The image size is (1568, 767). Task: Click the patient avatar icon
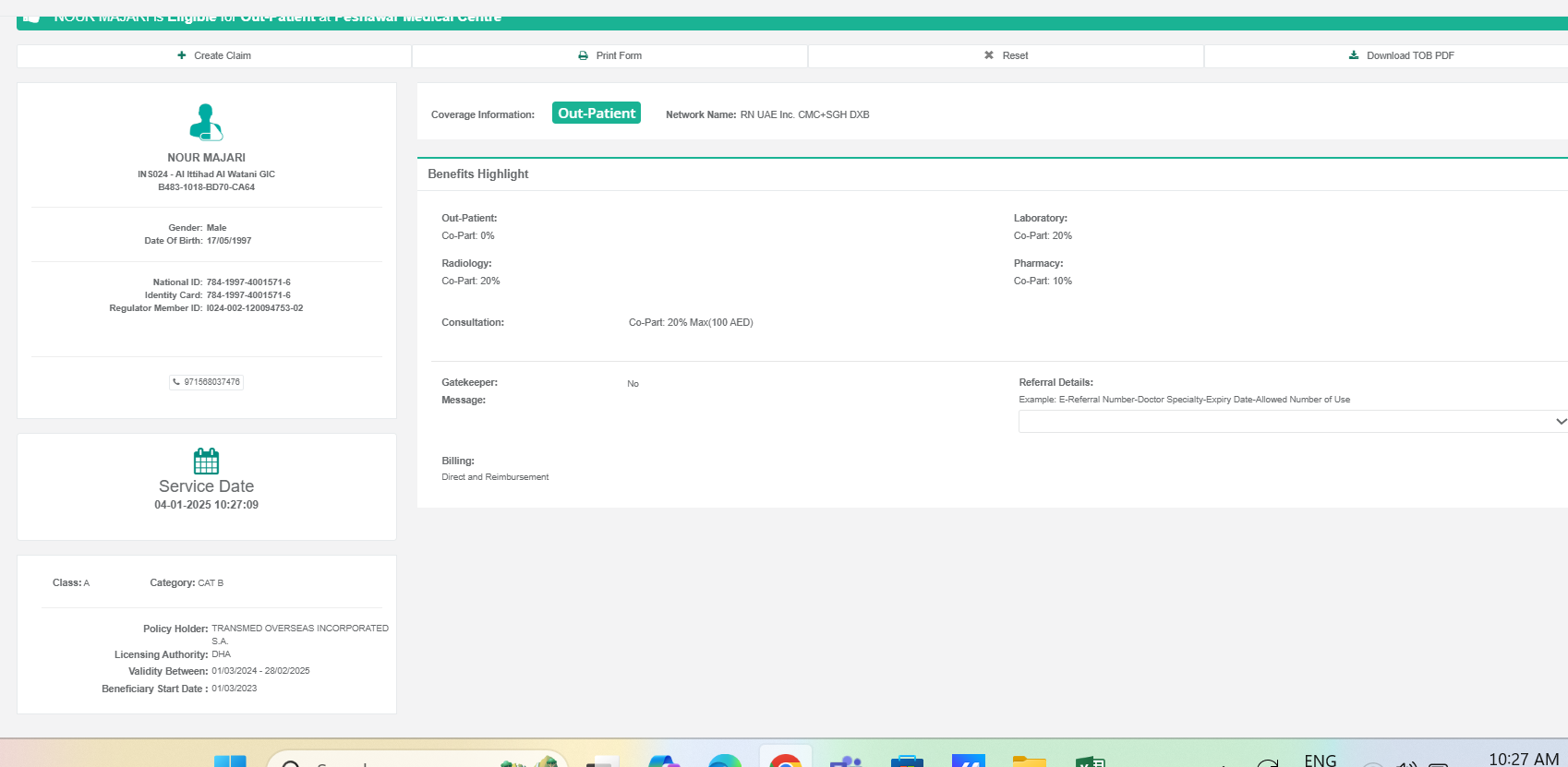pyautogui.click(x=206, y=122)
